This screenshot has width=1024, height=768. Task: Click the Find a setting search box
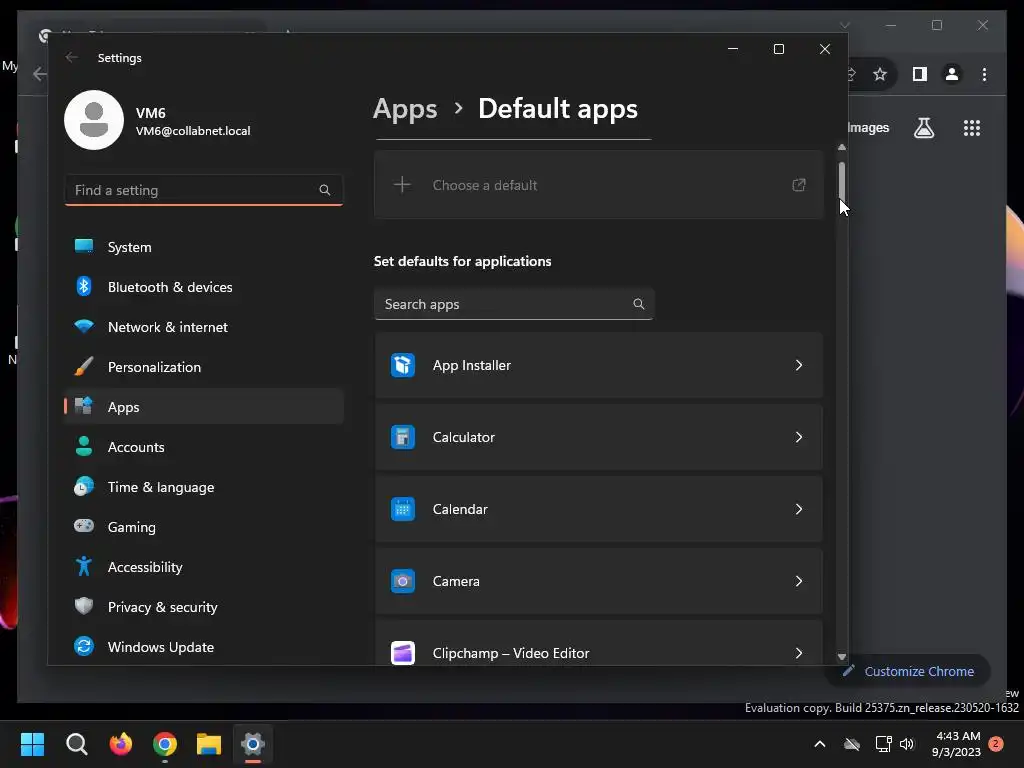pyautogui.click(x=204, y=190)
